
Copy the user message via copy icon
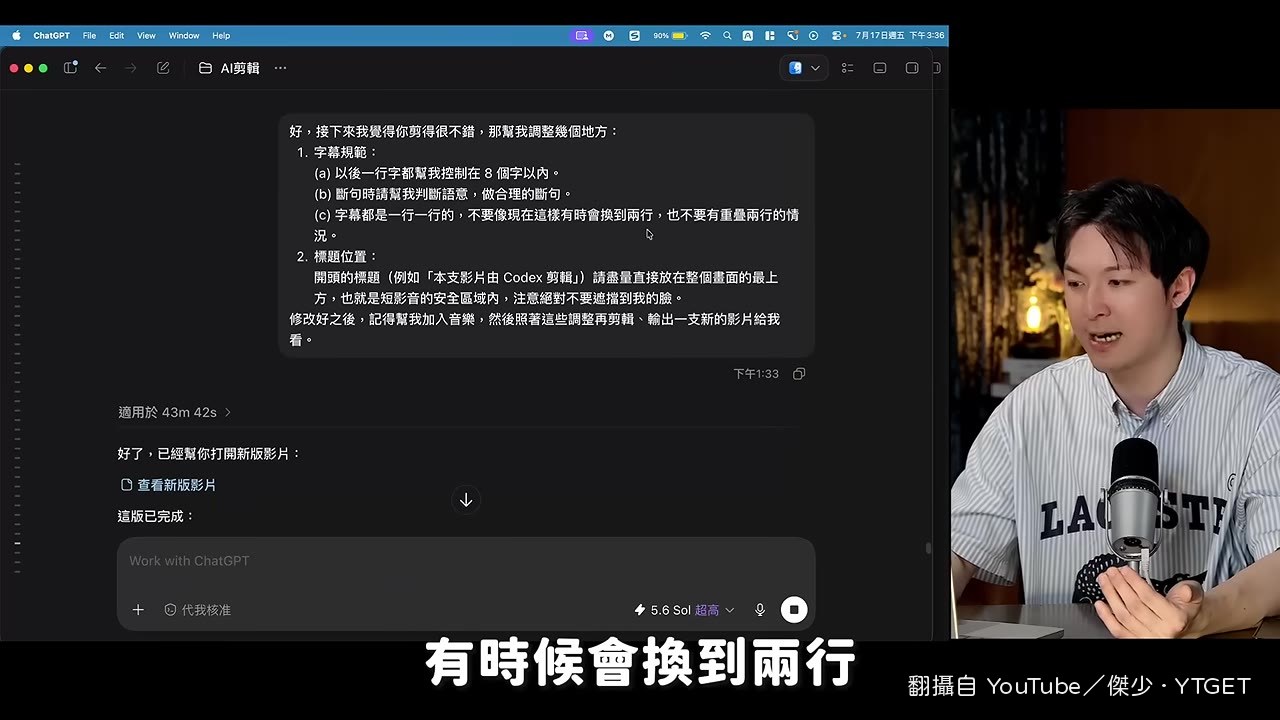coord(799,374)
